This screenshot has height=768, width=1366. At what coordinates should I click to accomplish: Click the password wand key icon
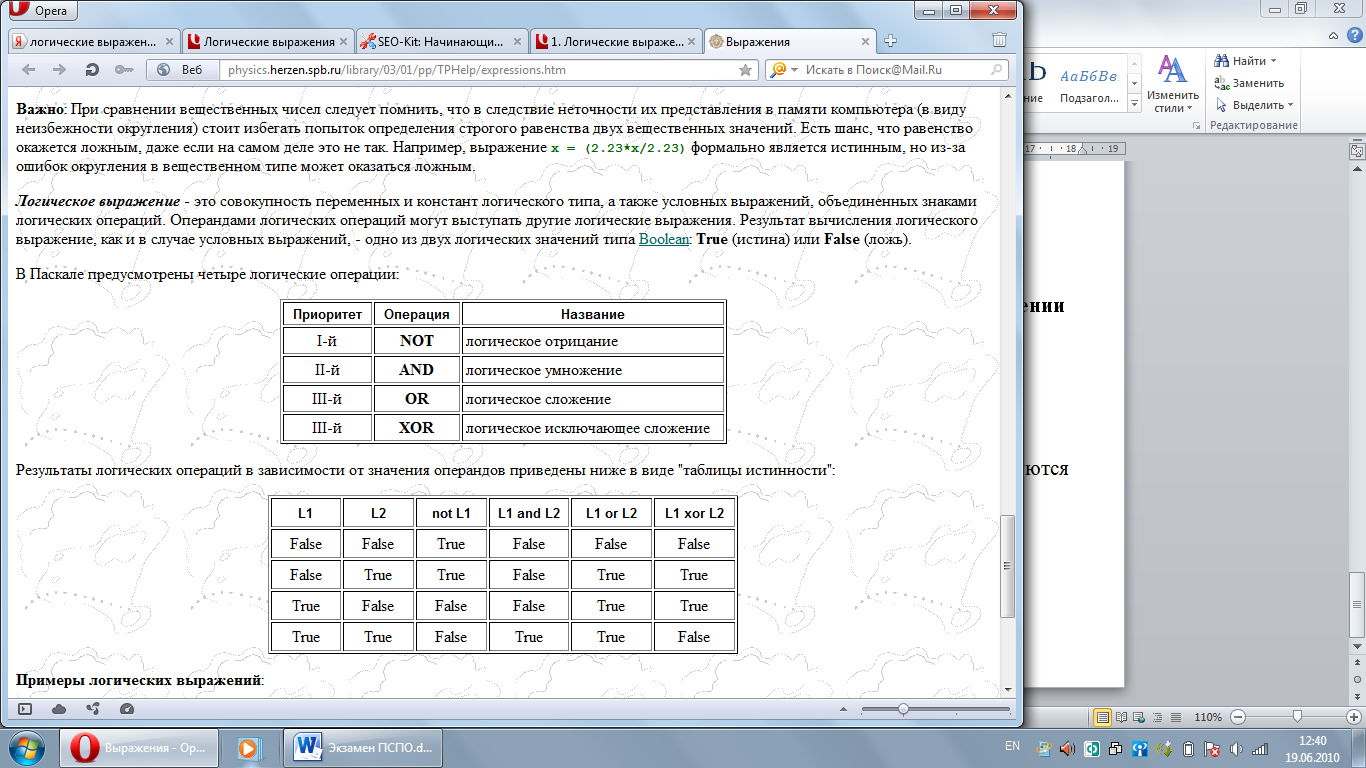[x=125, y=70]
